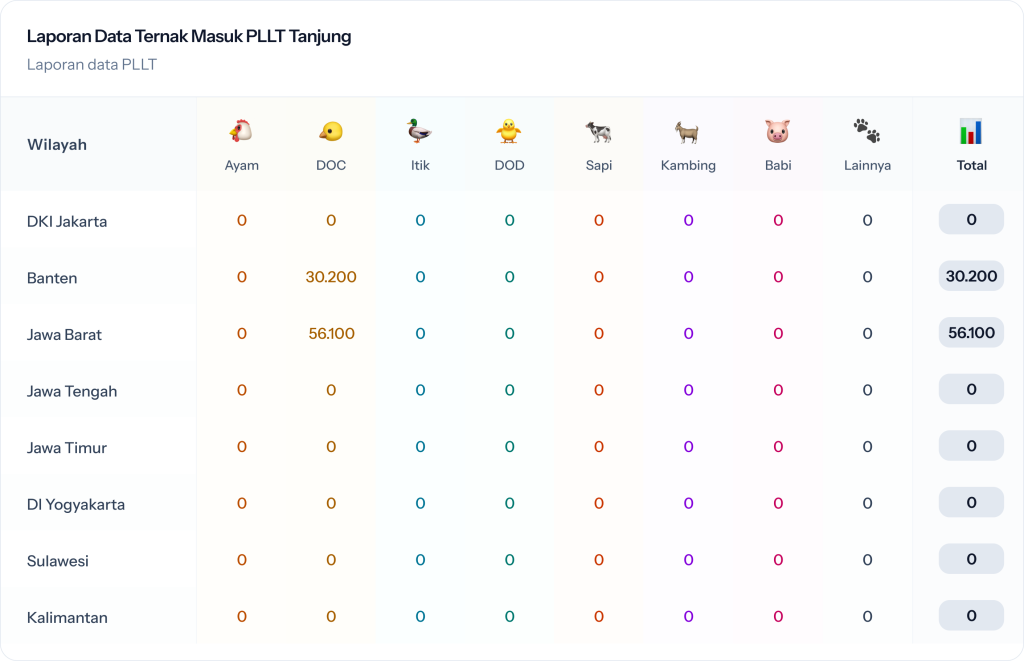This screenshot has height=661, width=1024.
Task: Click the chicken icon above Ayam
Action: coord(241,131)
